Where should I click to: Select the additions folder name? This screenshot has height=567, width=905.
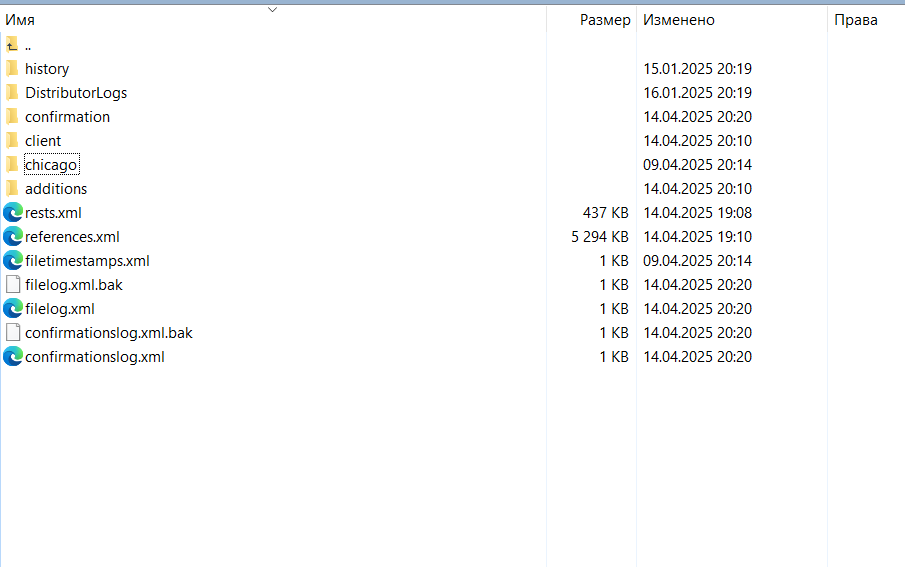[56, 189]
